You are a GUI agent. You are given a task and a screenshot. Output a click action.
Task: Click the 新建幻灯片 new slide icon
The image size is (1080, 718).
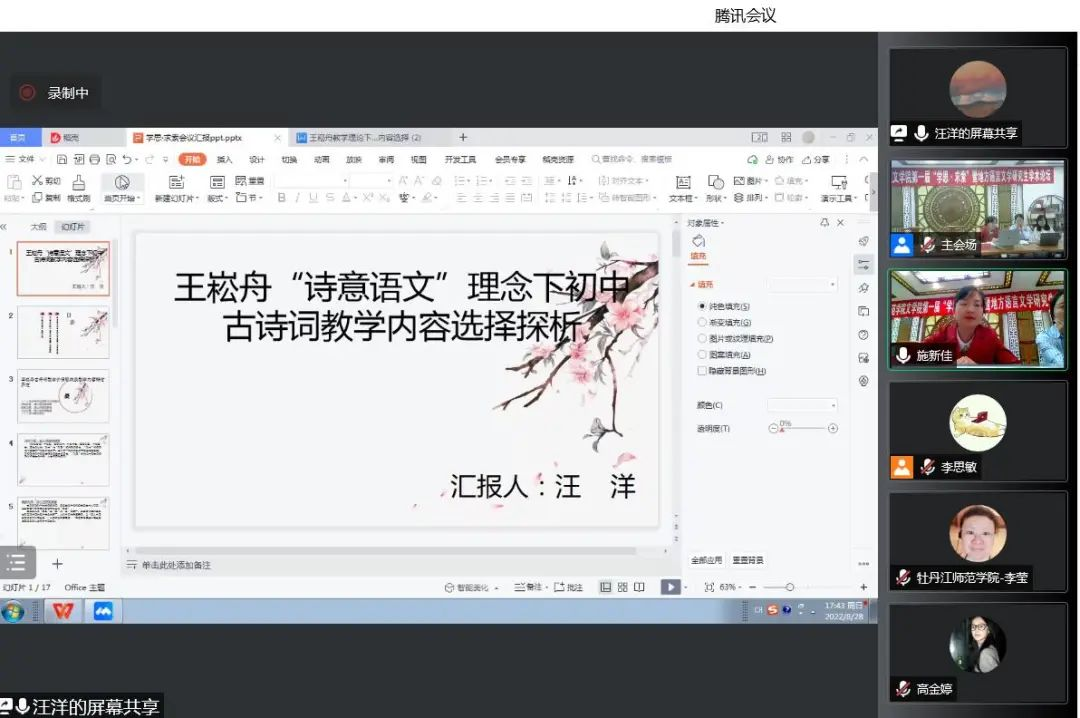click(176, 182)
